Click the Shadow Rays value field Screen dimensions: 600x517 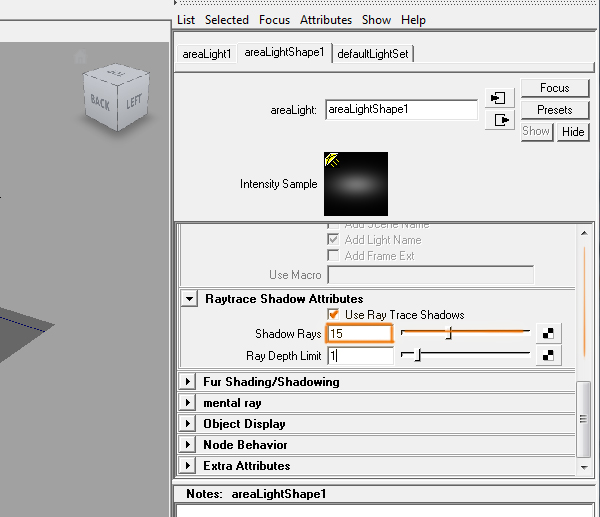[359, 333]
